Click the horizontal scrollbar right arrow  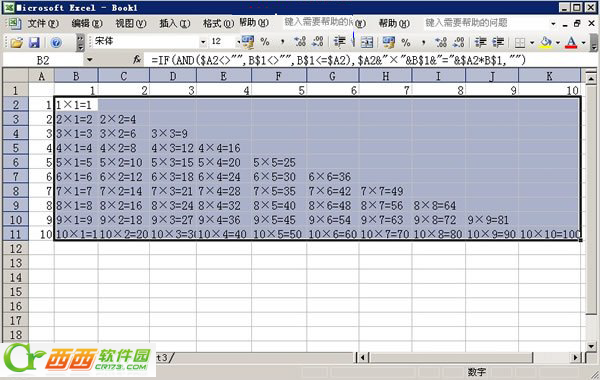[576, 357]
